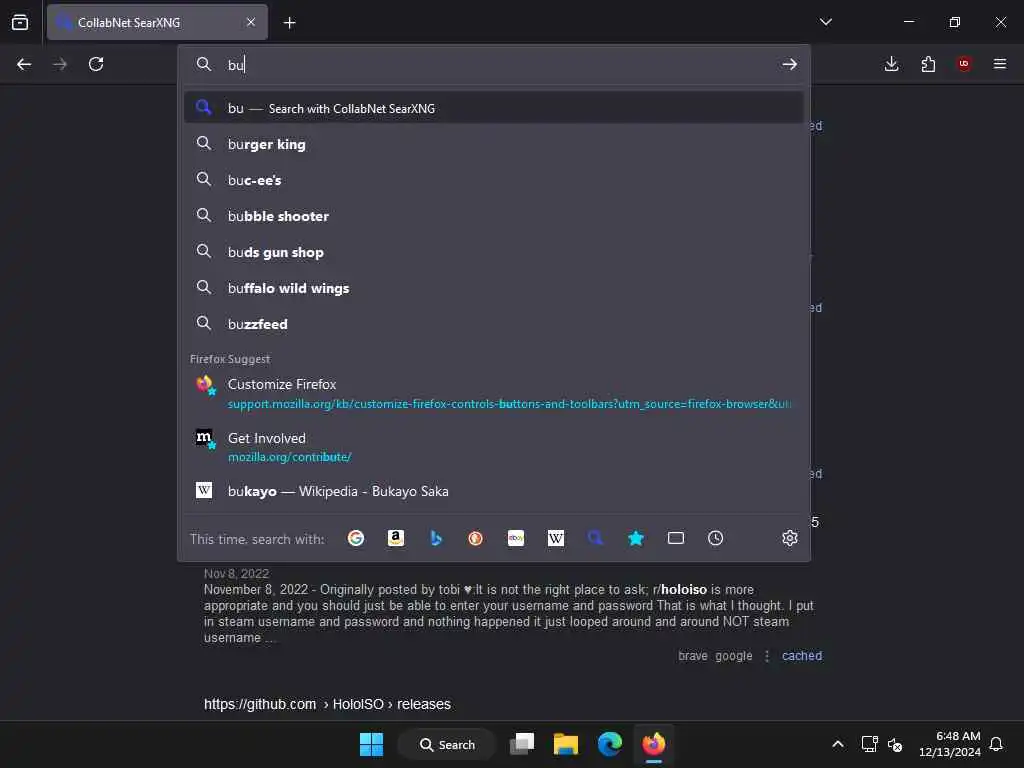This screenshot has height=768, width=1024.
Task: Choose the 'bubble shooter' suggestion
Action: (494, 216)
